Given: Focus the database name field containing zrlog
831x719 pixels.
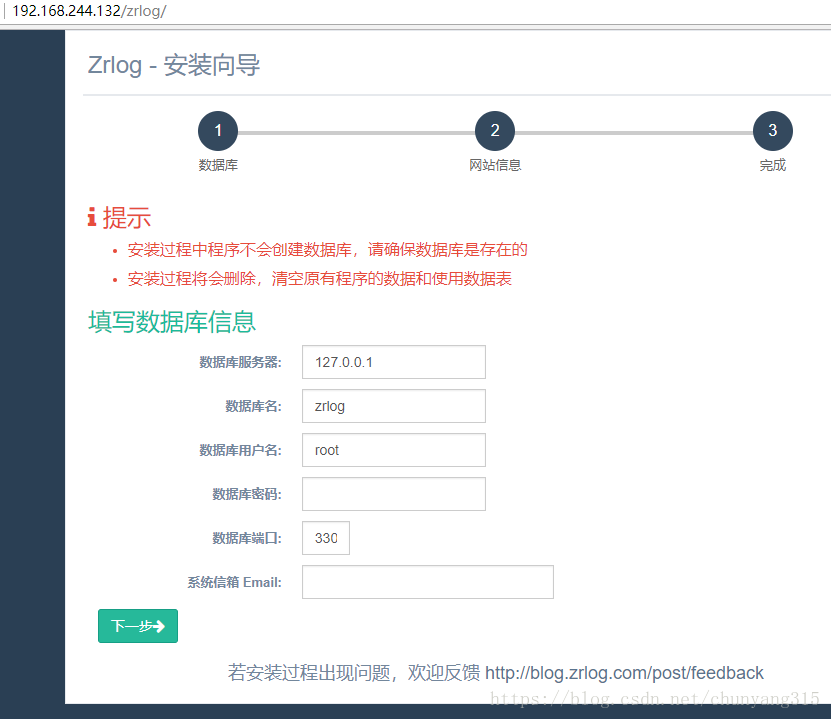Looking at the screenshot, I should tap(394, 406).
